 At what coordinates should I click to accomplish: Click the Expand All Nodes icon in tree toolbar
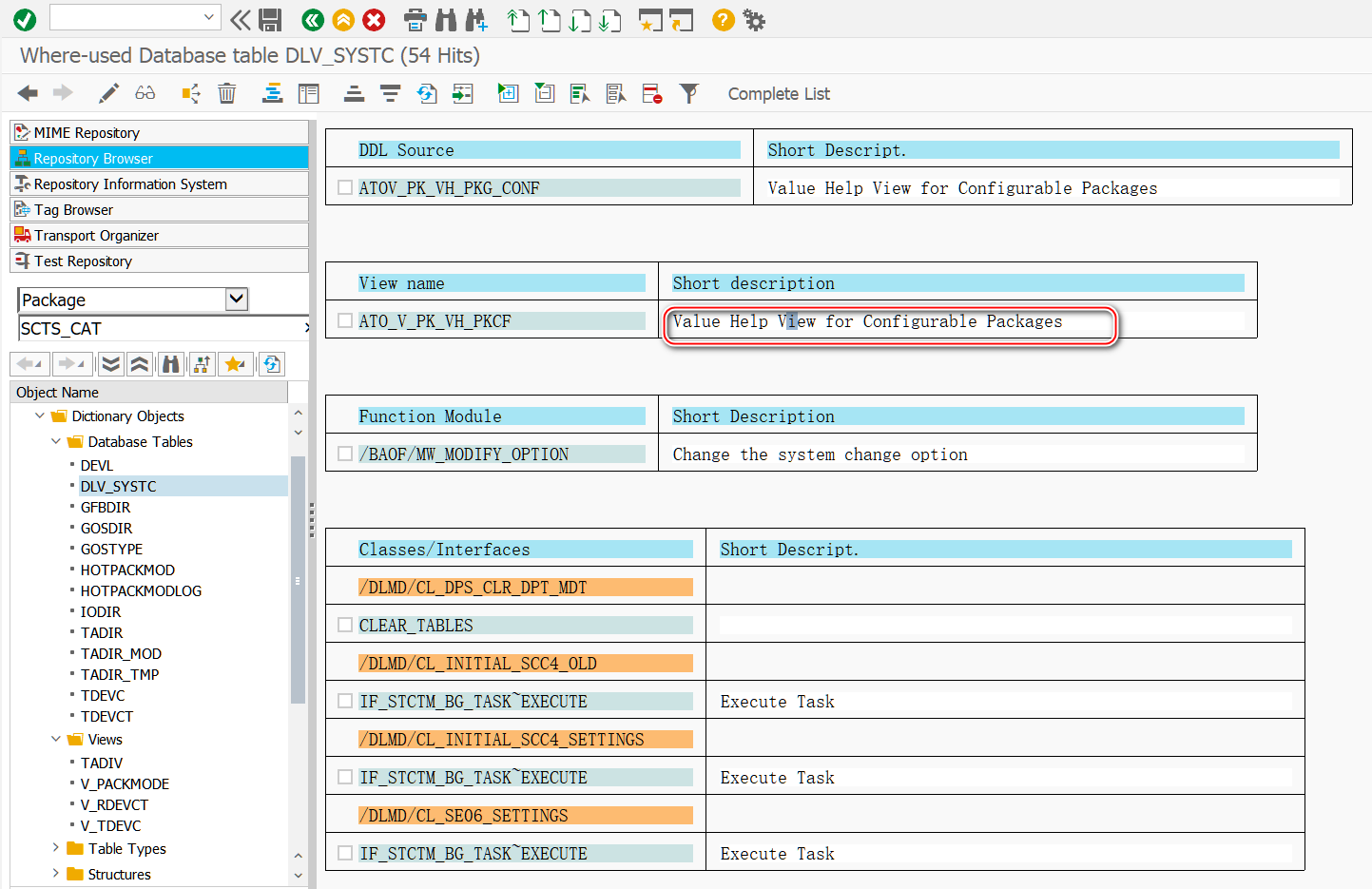[x=111, y=364]
